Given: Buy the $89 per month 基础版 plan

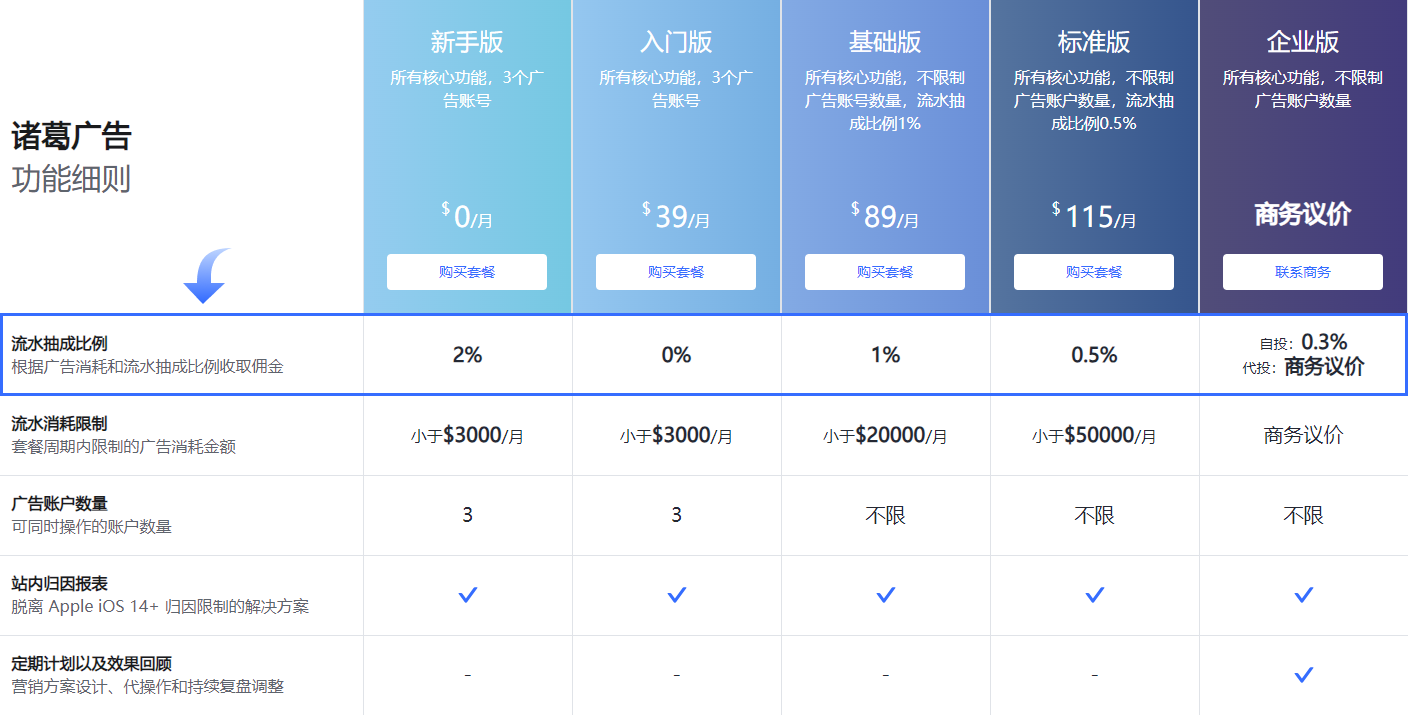Looking at the screenshot, I should (x=885, y=272).
